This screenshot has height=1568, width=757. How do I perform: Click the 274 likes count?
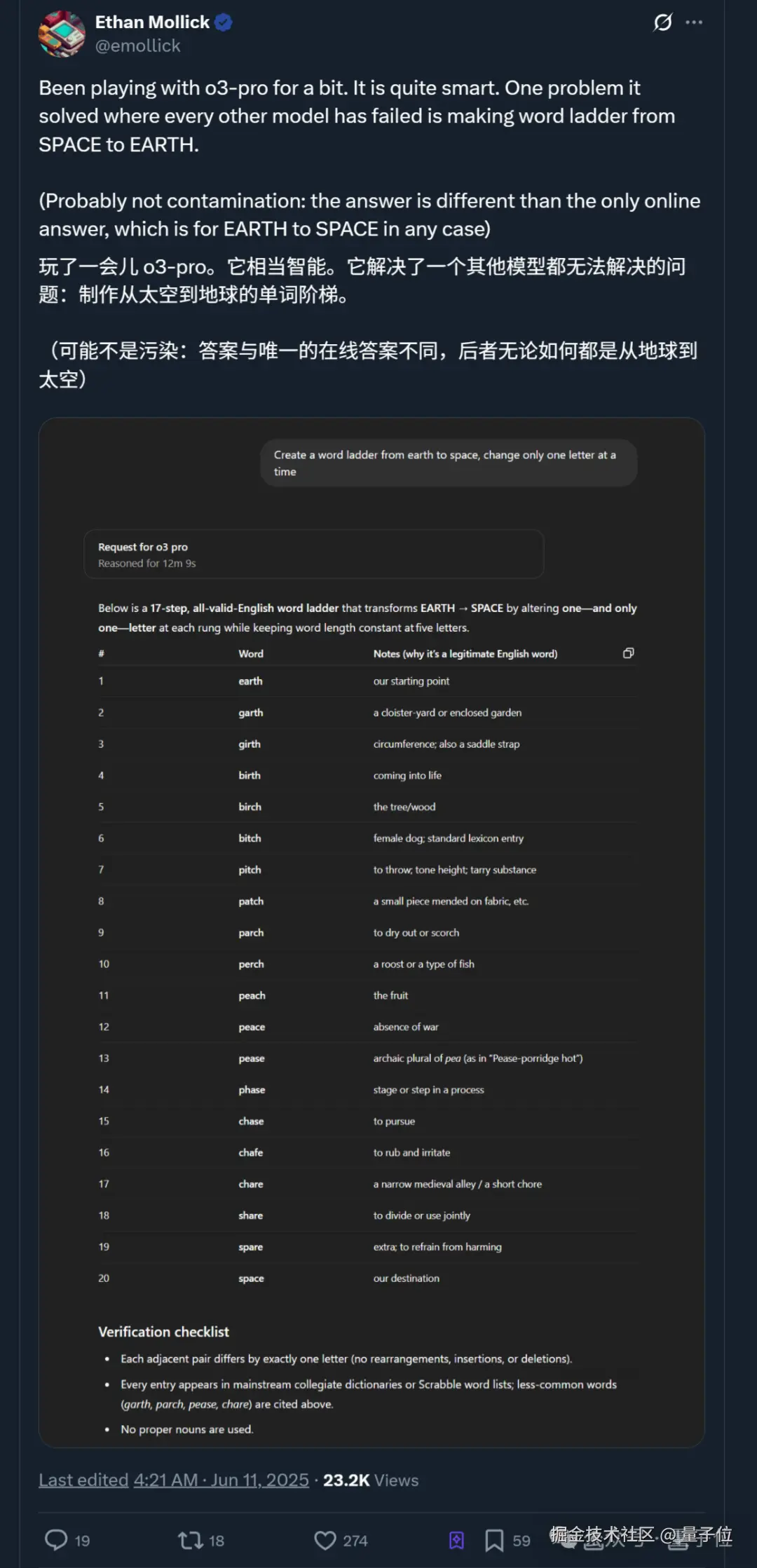click(x=355, y=1541)
